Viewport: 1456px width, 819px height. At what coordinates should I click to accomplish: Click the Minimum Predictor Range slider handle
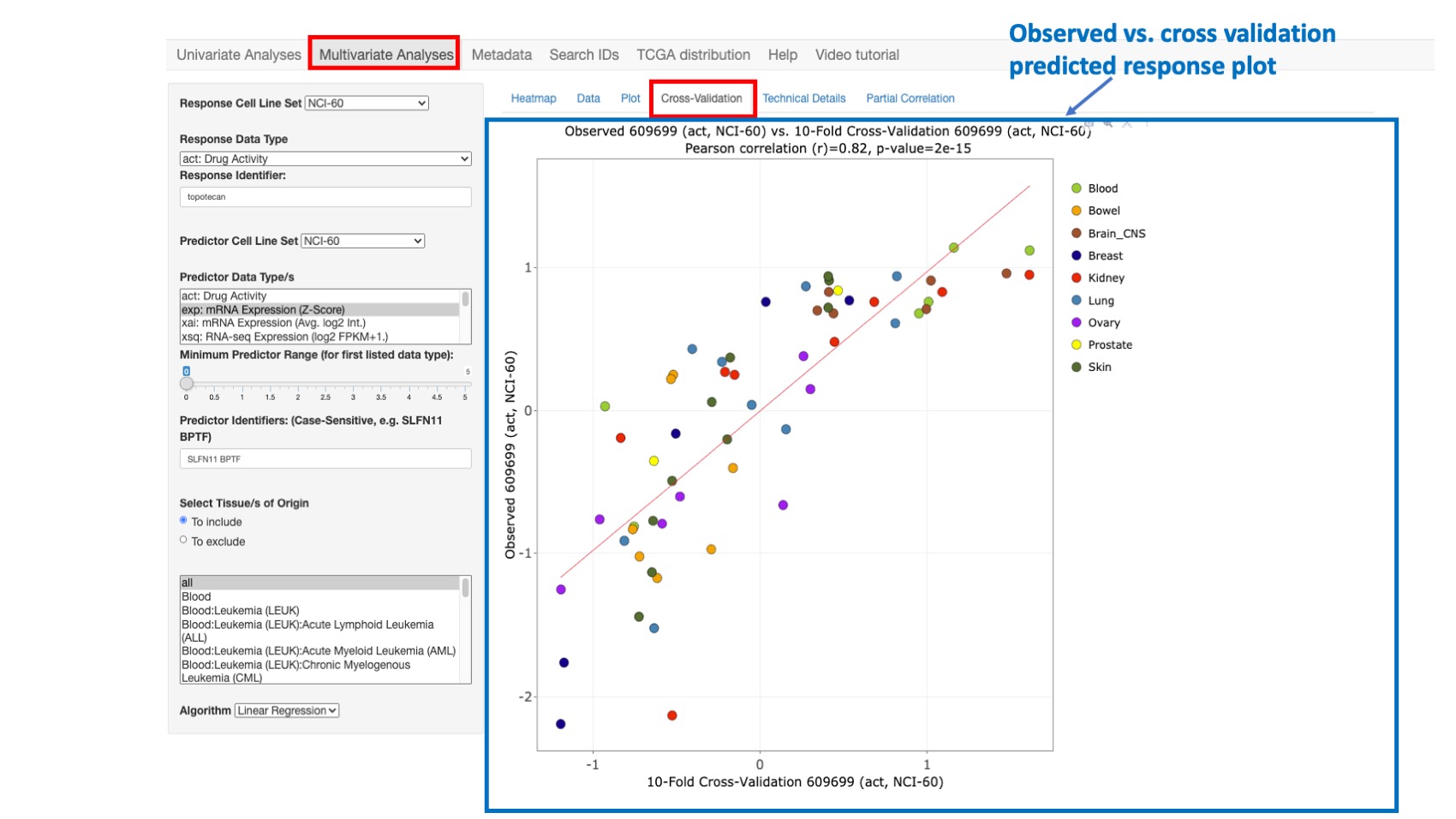click(187, 383)
